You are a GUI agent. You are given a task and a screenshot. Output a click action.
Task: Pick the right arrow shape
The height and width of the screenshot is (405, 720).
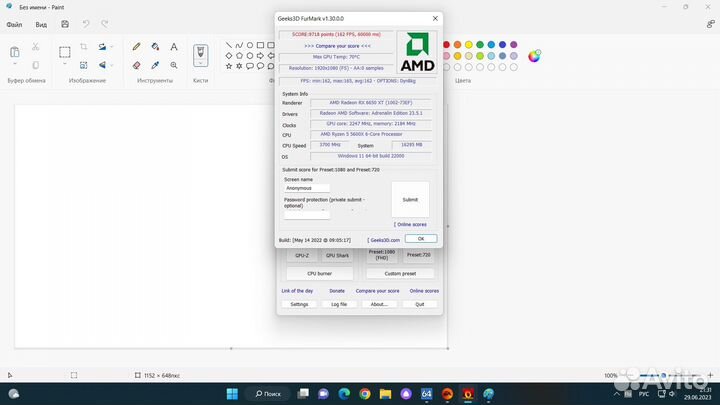coord(260,56)
